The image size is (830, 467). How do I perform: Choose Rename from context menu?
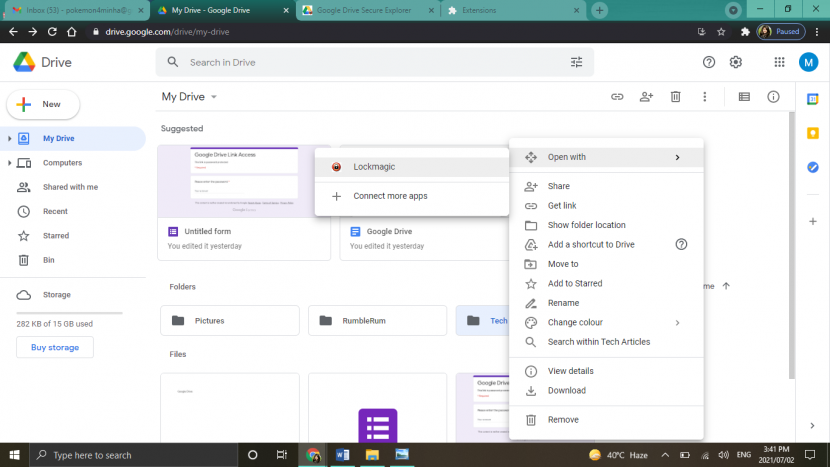(606, 303)
